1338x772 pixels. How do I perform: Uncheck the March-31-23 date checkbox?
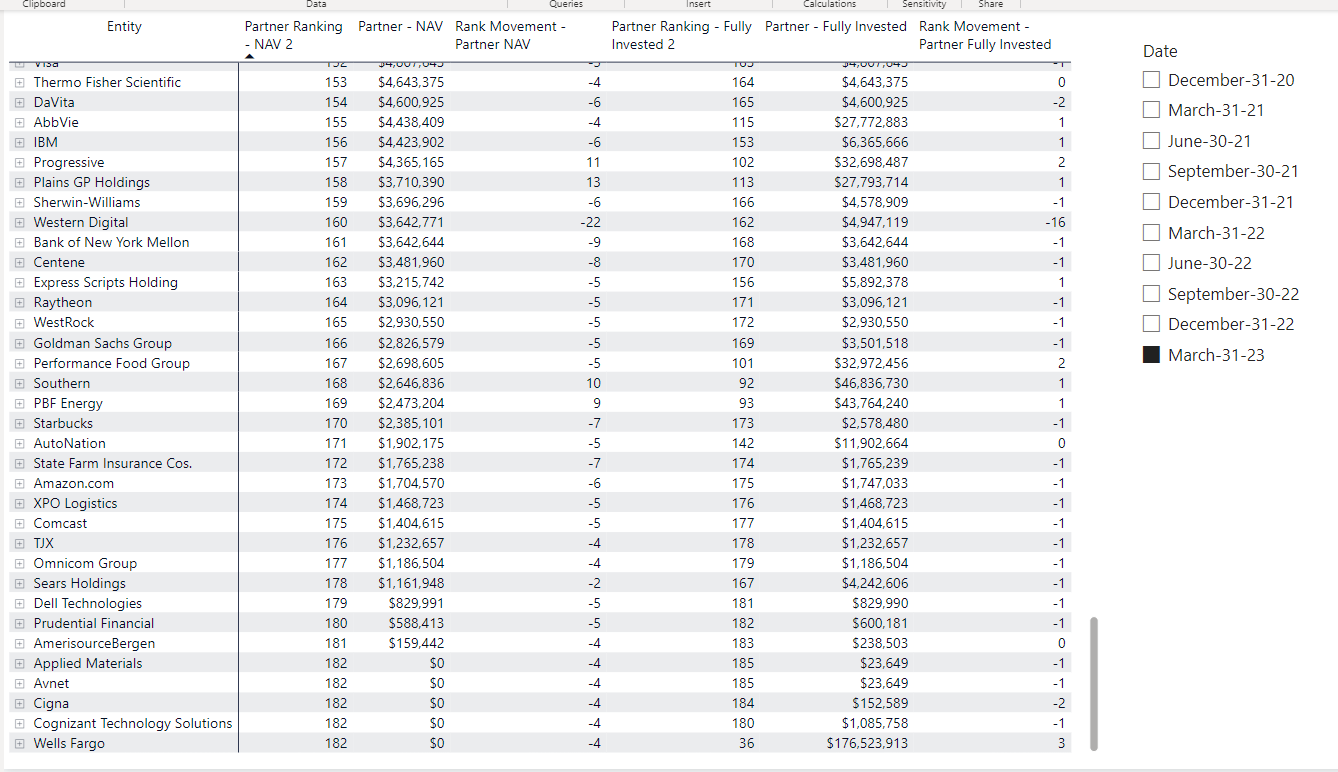(x=1151, y=355)
